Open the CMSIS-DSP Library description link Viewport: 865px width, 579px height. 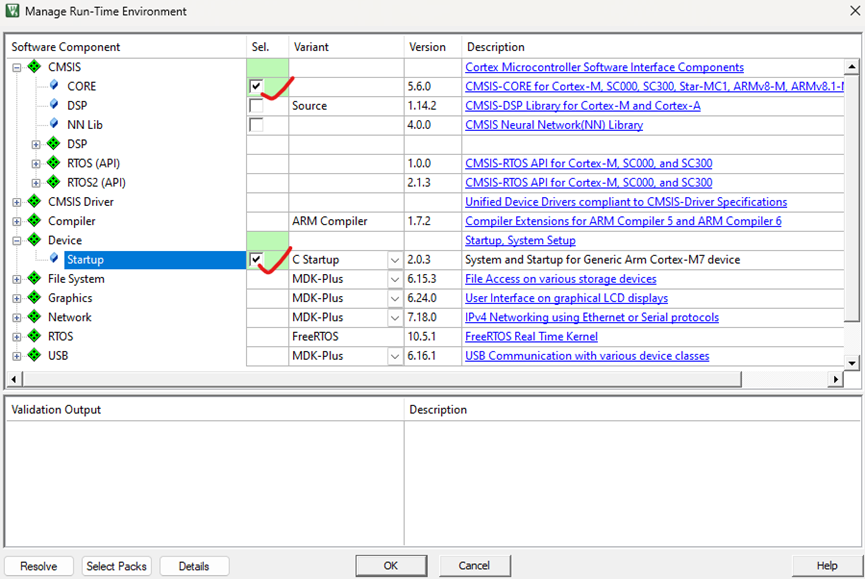583,105
